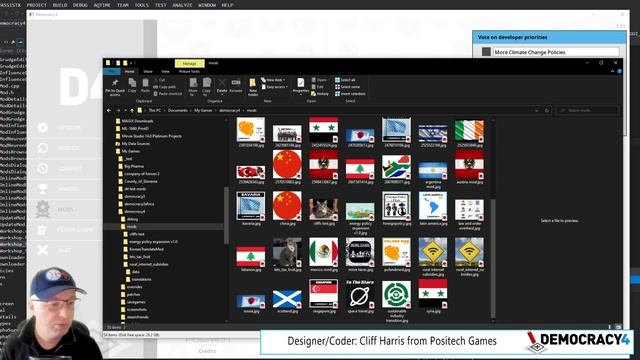640x360 pixels.
Task: Open the Picture Tools tab
Action: (x=189, y=71)
